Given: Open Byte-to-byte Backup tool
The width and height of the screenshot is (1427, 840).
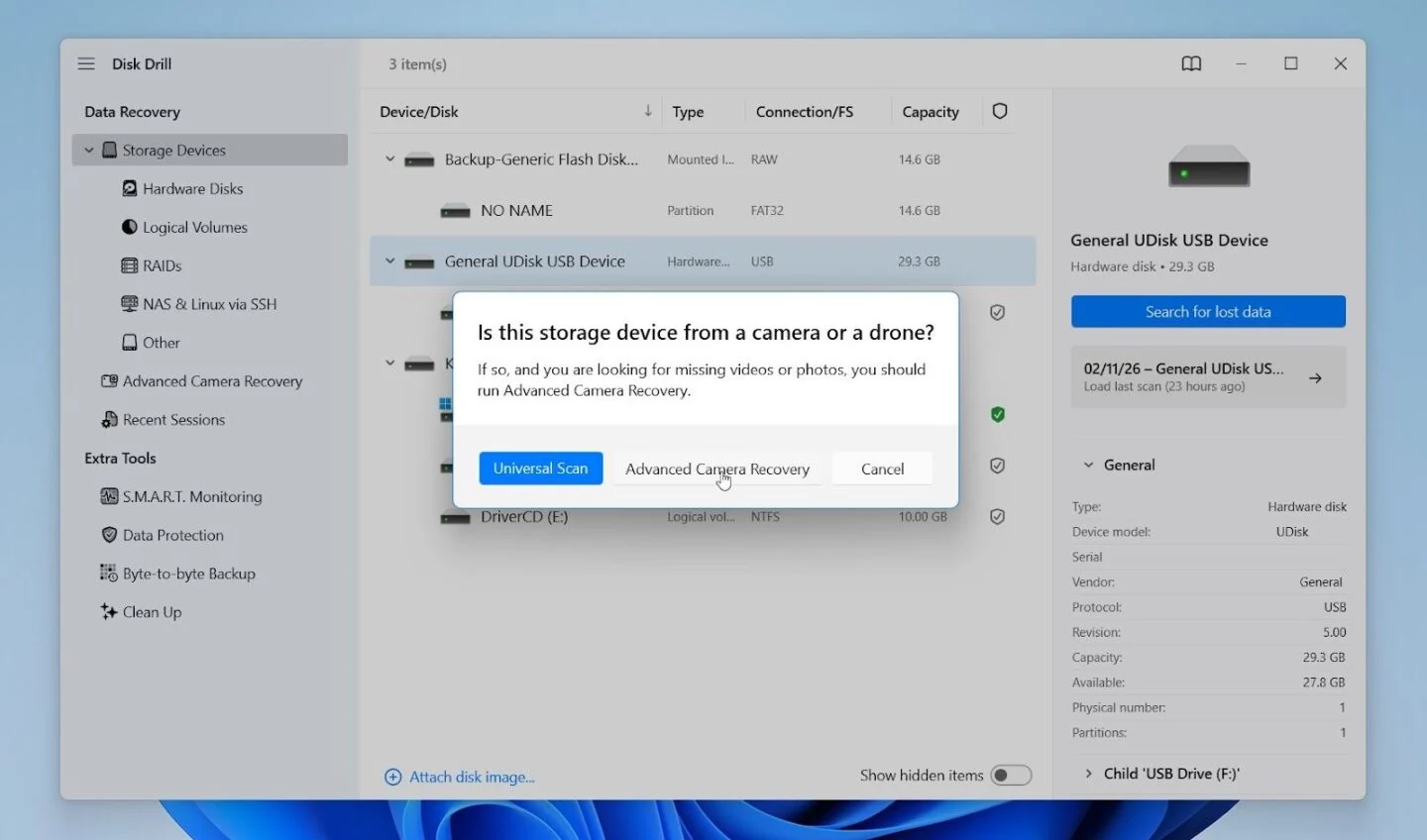Looking at the screenshot, I should [x=188, y=574].
